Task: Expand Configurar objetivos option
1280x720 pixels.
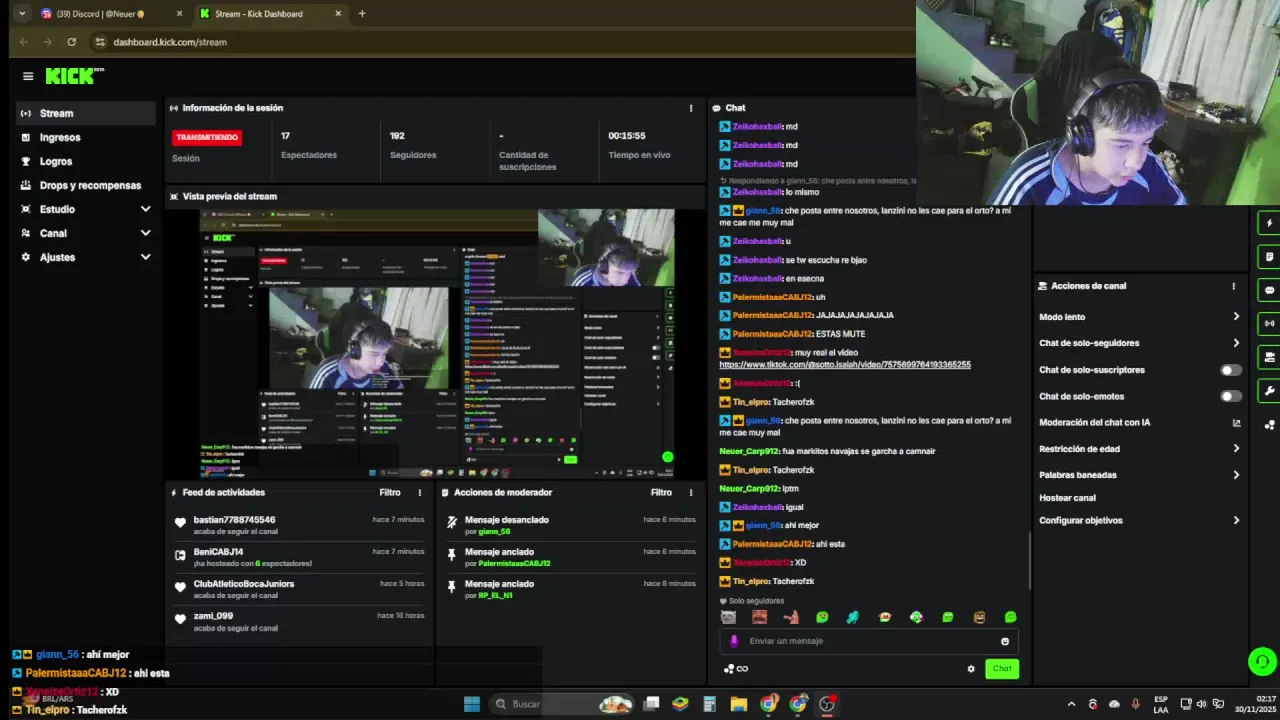Action: (x=1139, y=521)
